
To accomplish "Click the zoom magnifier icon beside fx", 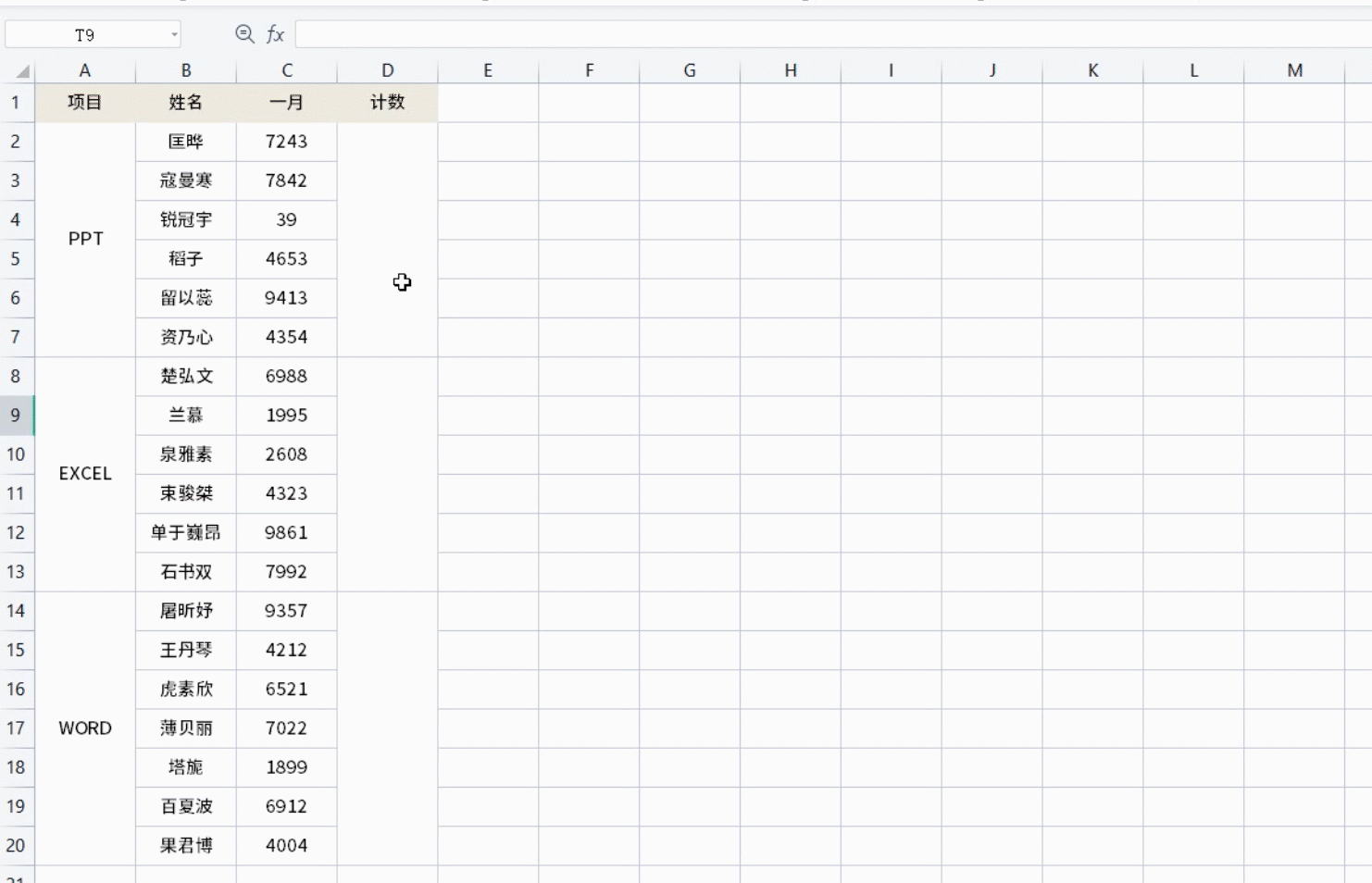I will (x=244, y=34).
